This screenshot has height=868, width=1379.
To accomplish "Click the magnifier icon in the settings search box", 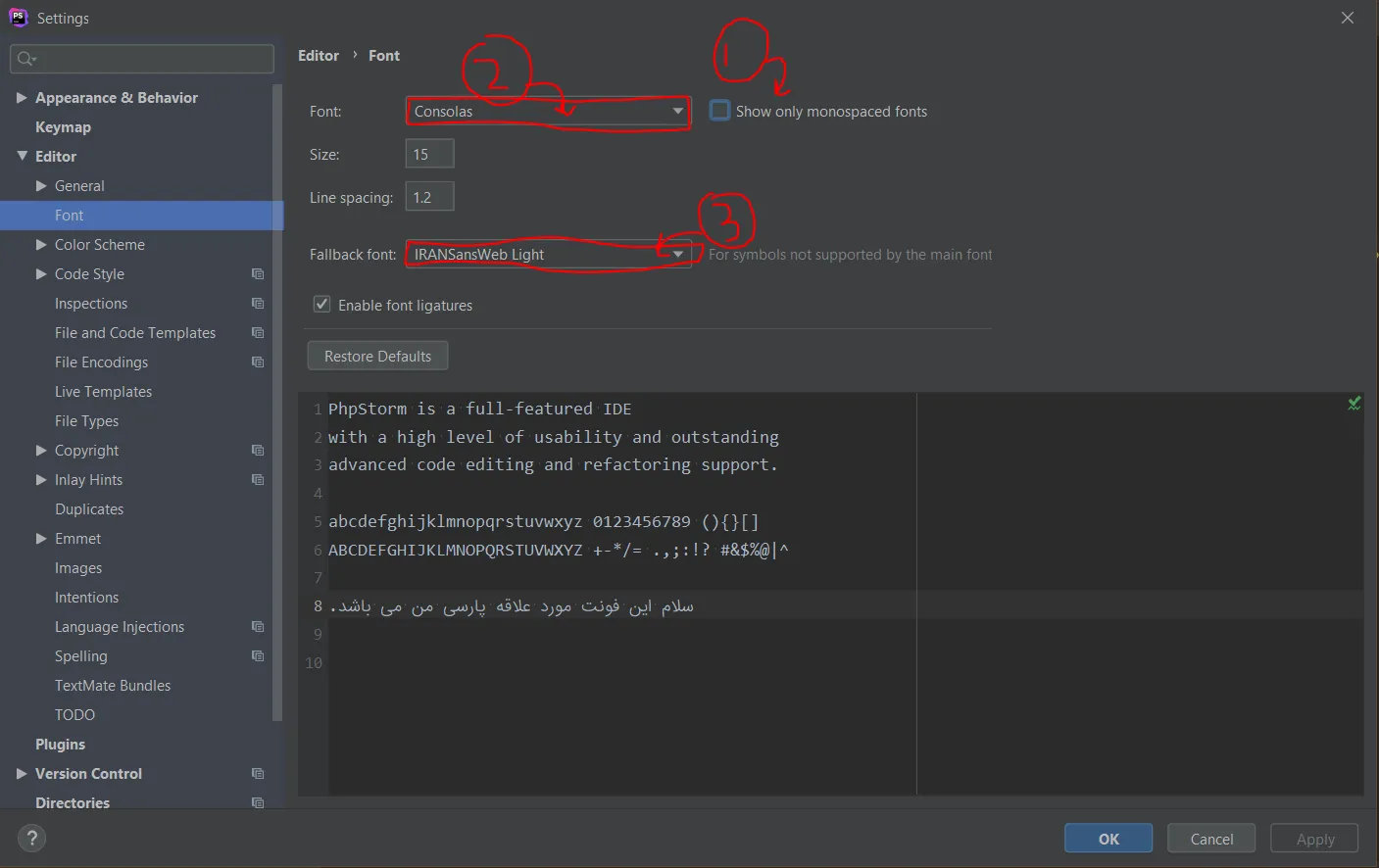I will click(x=26, y=59).
